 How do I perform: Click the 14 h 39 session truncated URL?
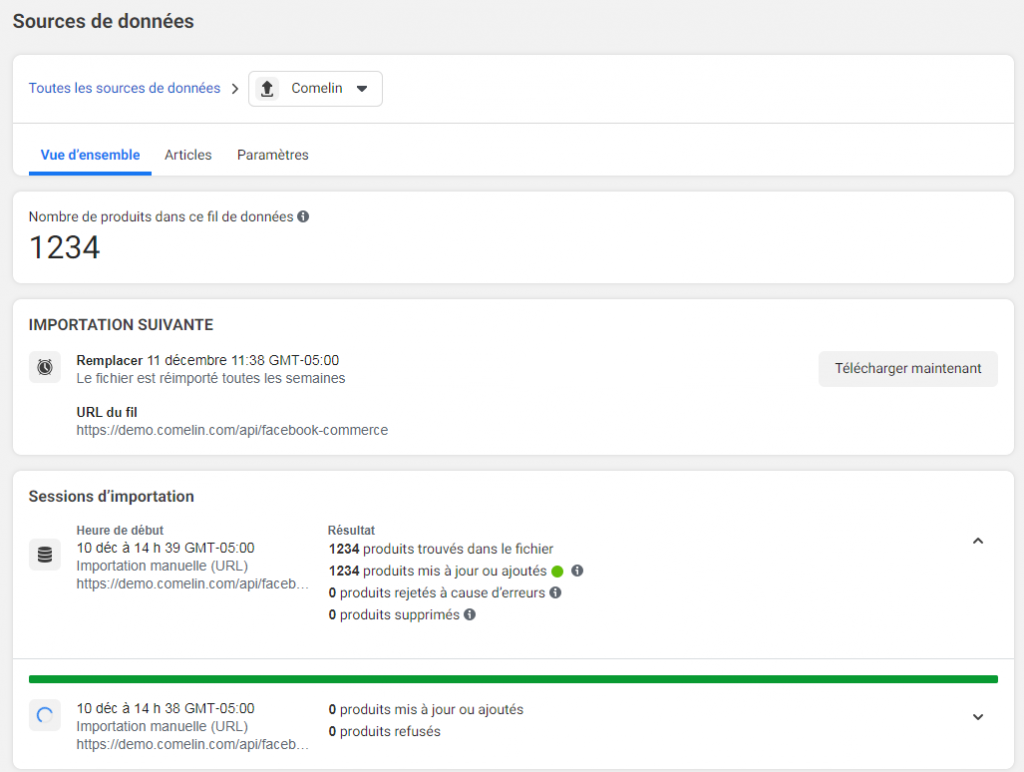click(193, 583)
